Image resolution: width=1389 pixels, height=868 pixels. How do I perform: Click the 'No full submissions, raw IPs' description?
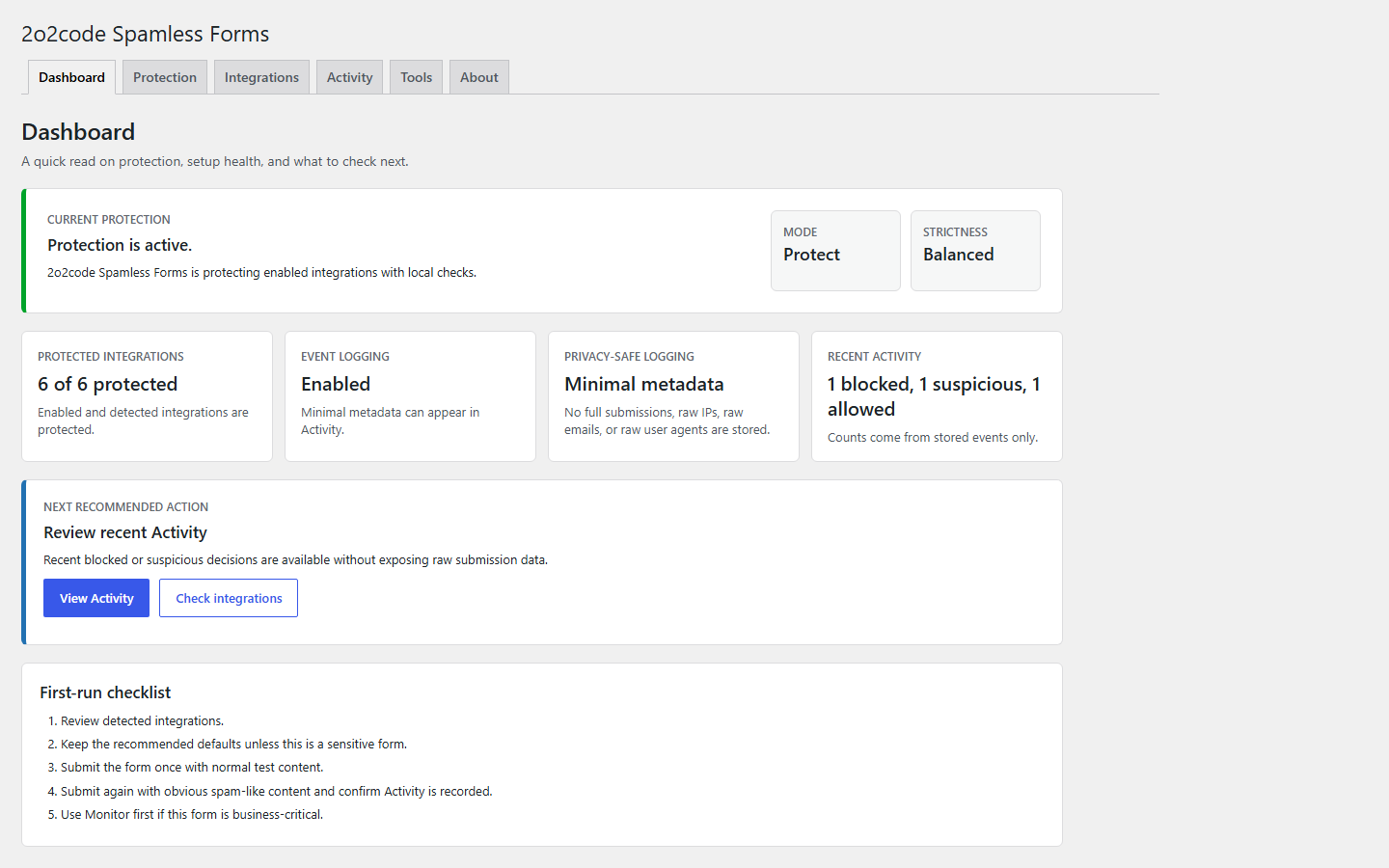click(667, 420)
